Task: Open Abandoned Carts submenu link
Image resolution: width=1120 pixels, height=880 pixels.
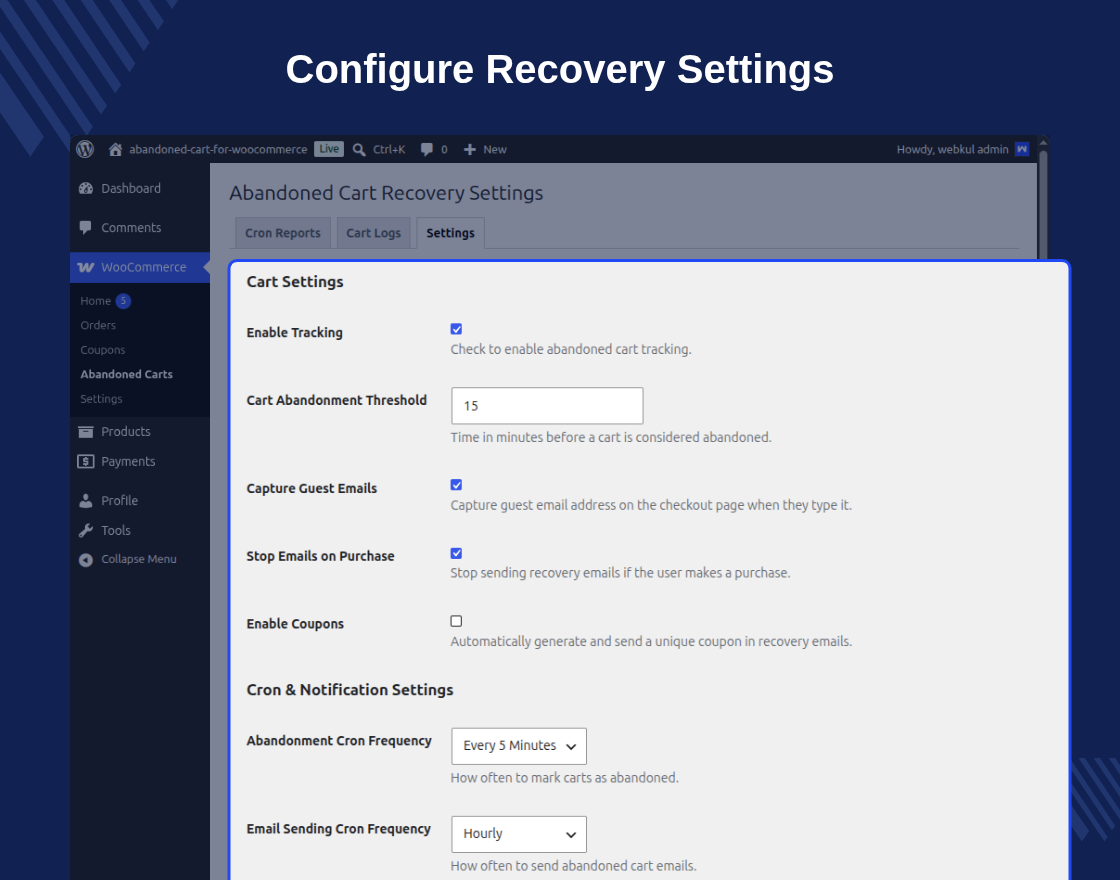Action: [126, 374]
